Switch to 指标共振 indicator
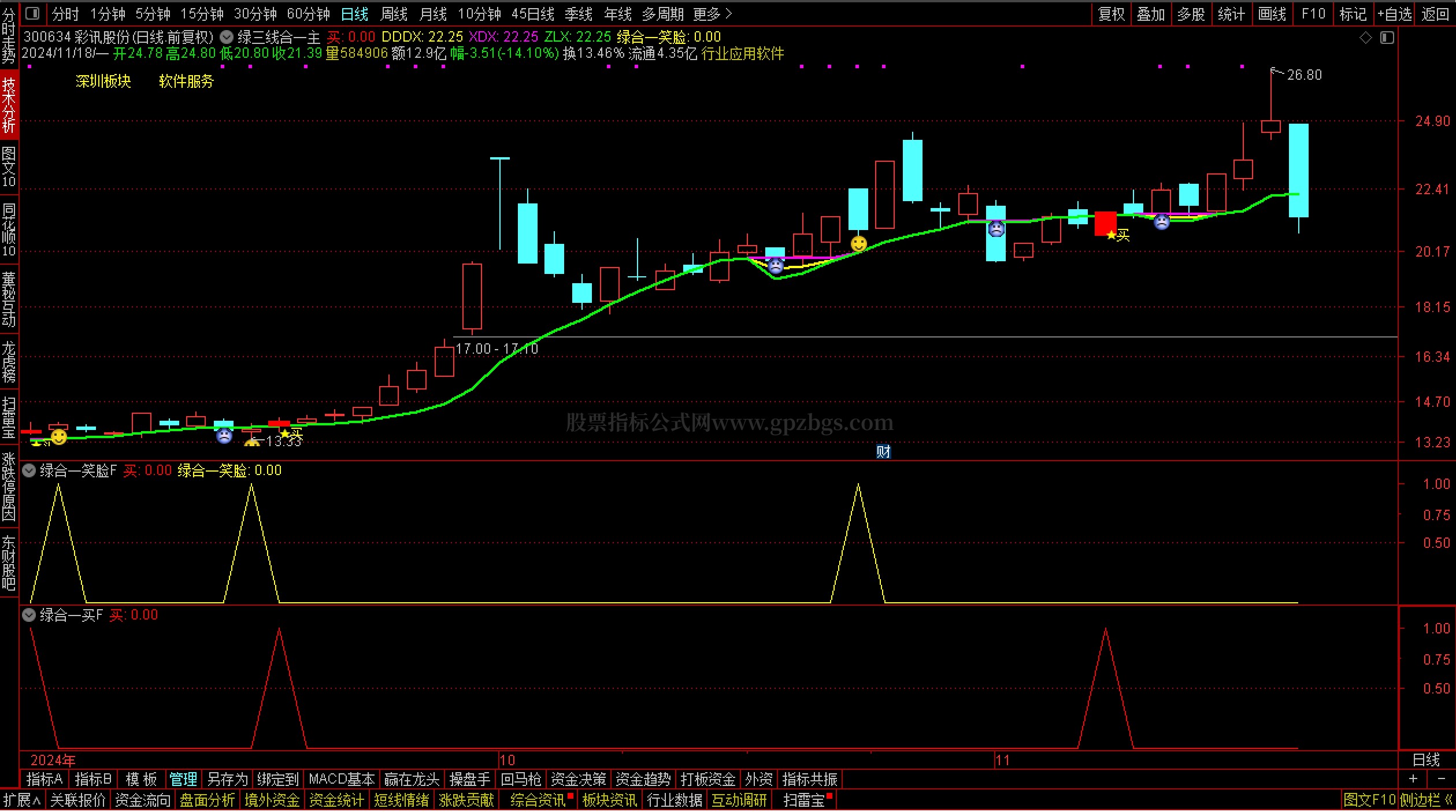The image size is (1456, 812). pos(810,780)
